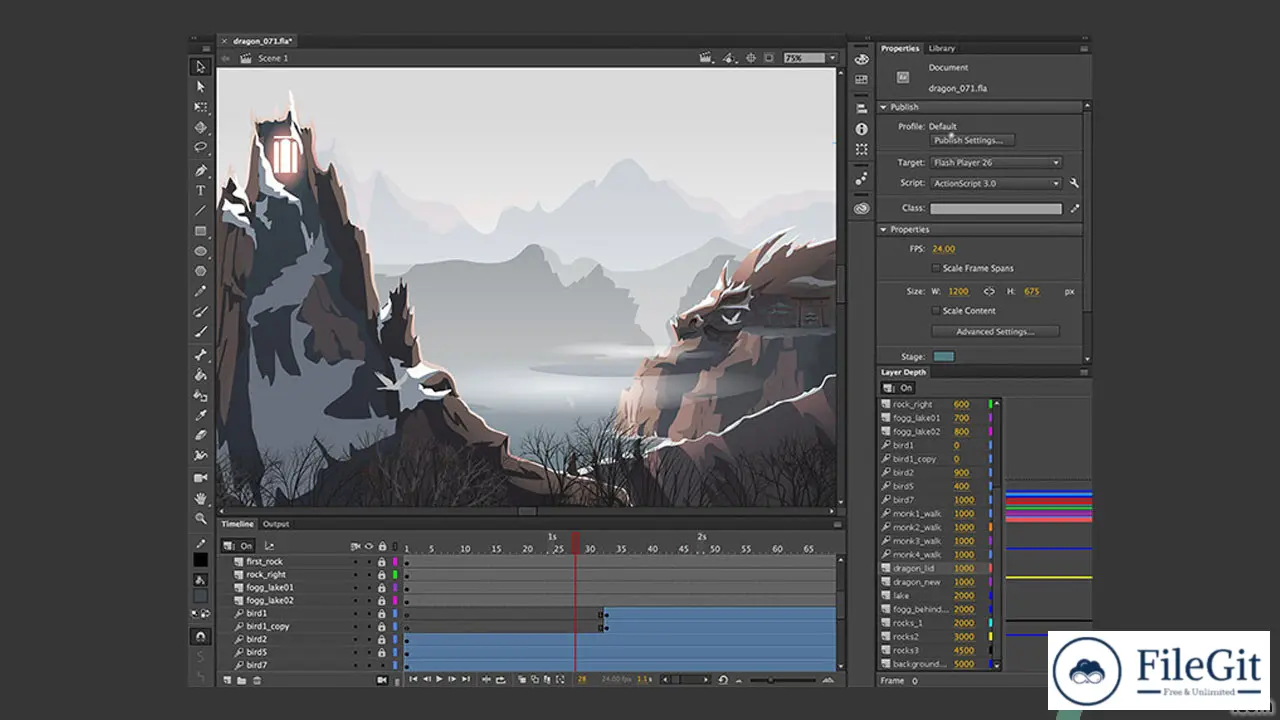1280x720 pixels.
Task: Collapse the Publish section
Action: coord(884,107)
